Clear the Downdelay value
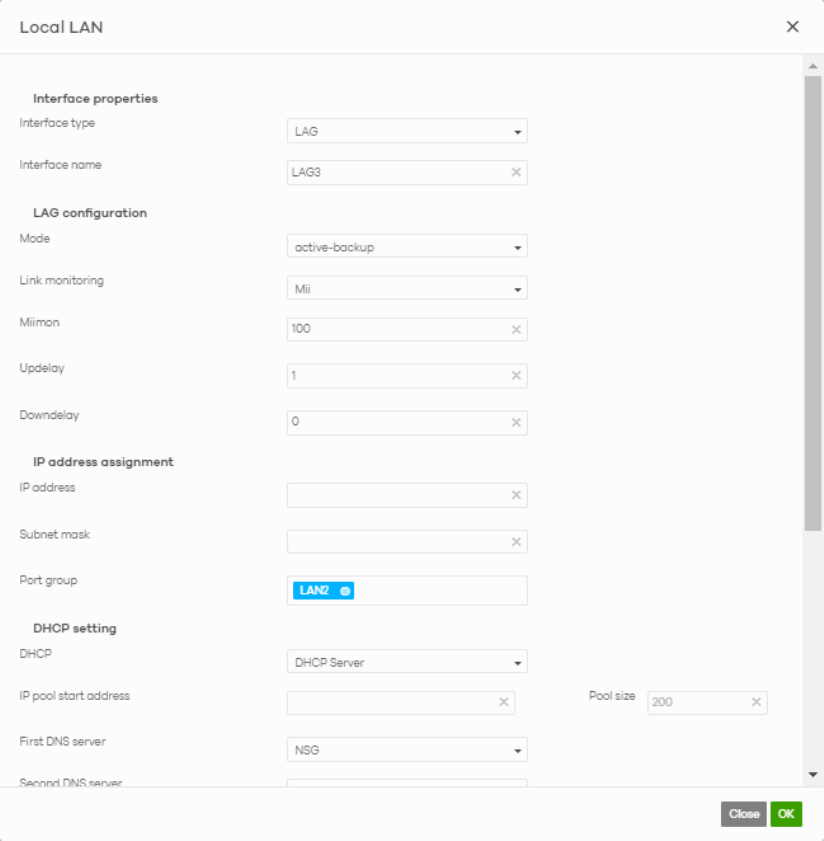The width and height of the screenshot is (824, 841). click(516, 422)
